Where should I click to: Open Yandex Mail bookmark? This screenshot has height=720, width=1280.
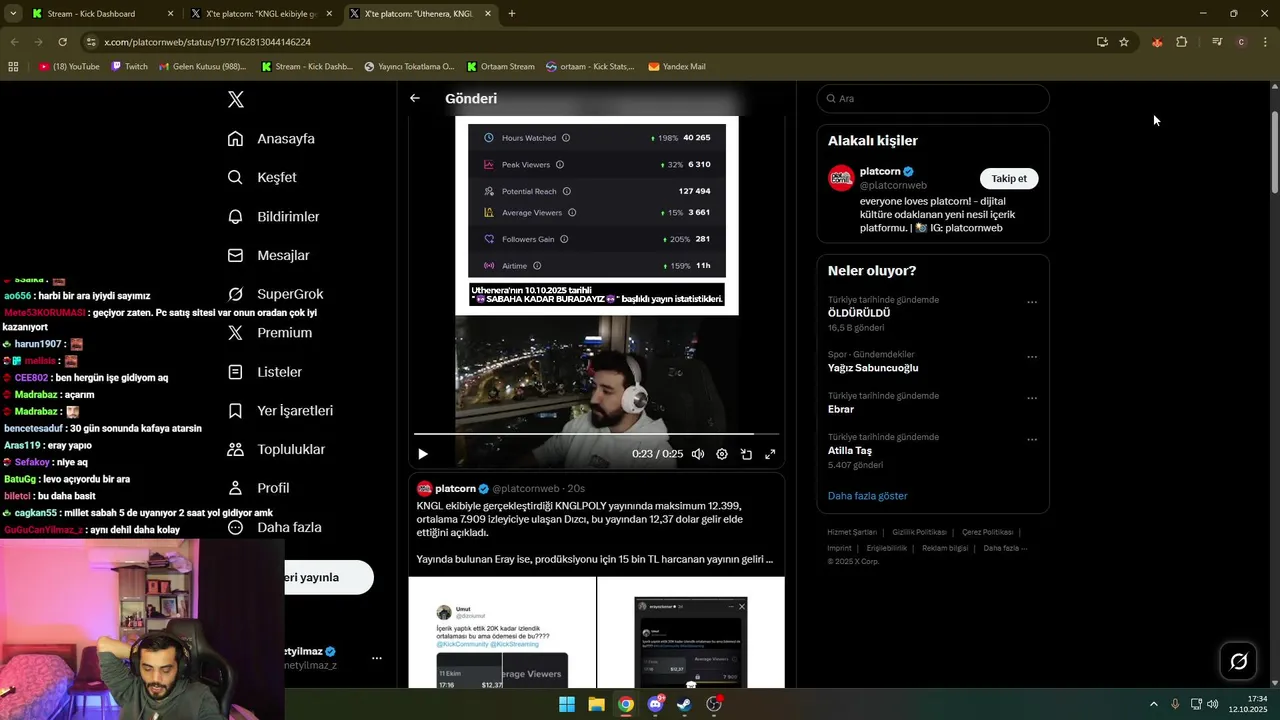point(677,67)
